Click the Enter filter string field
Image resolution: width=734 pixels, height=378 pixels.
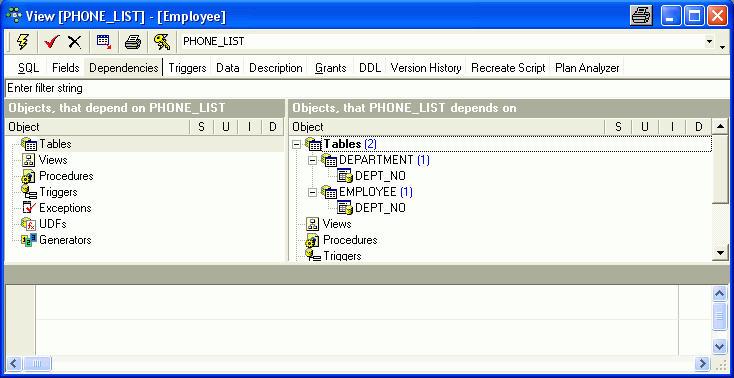367,88
